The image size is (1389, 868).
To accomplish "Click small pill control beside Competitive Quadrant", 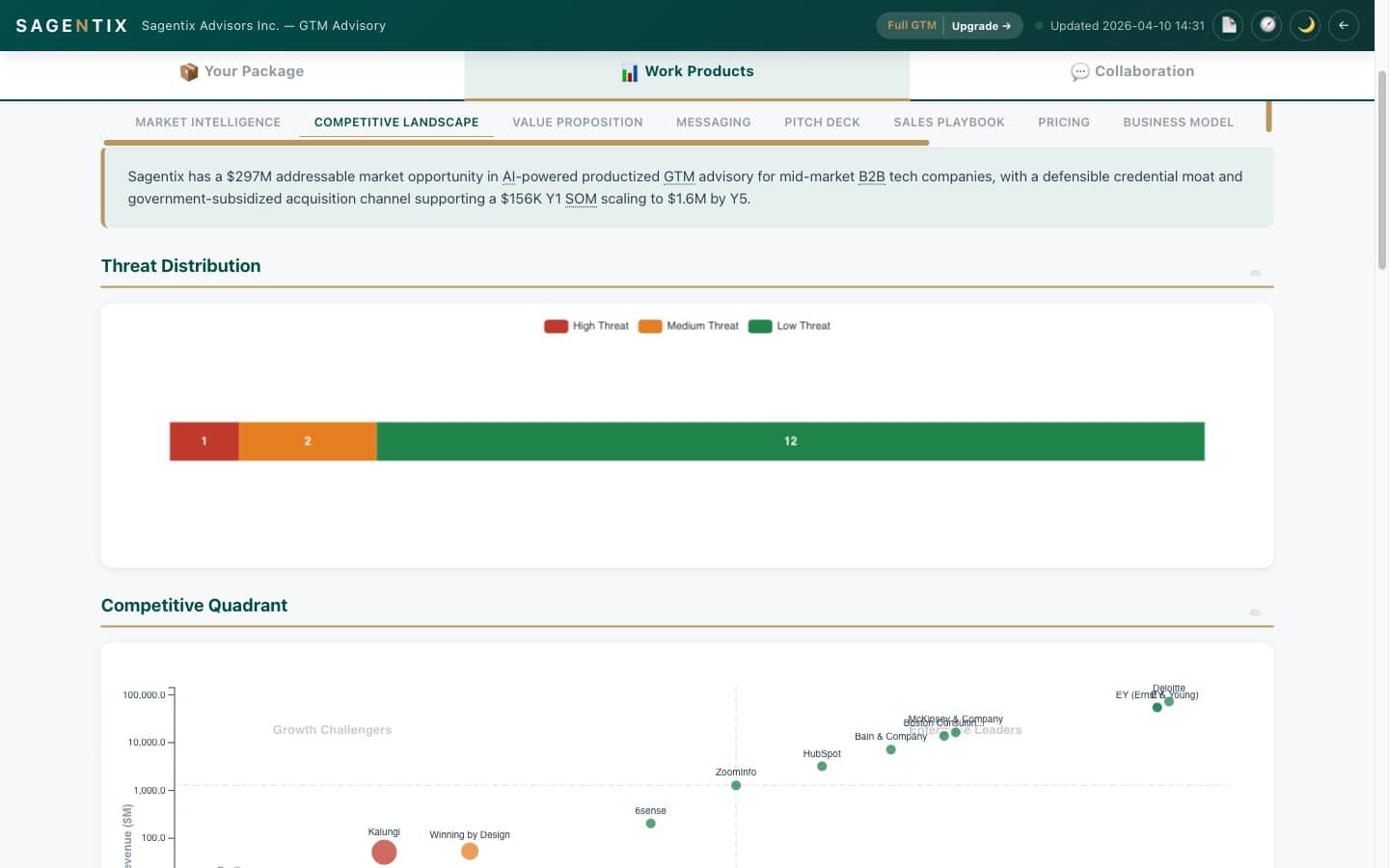I will coord(1255,612).
